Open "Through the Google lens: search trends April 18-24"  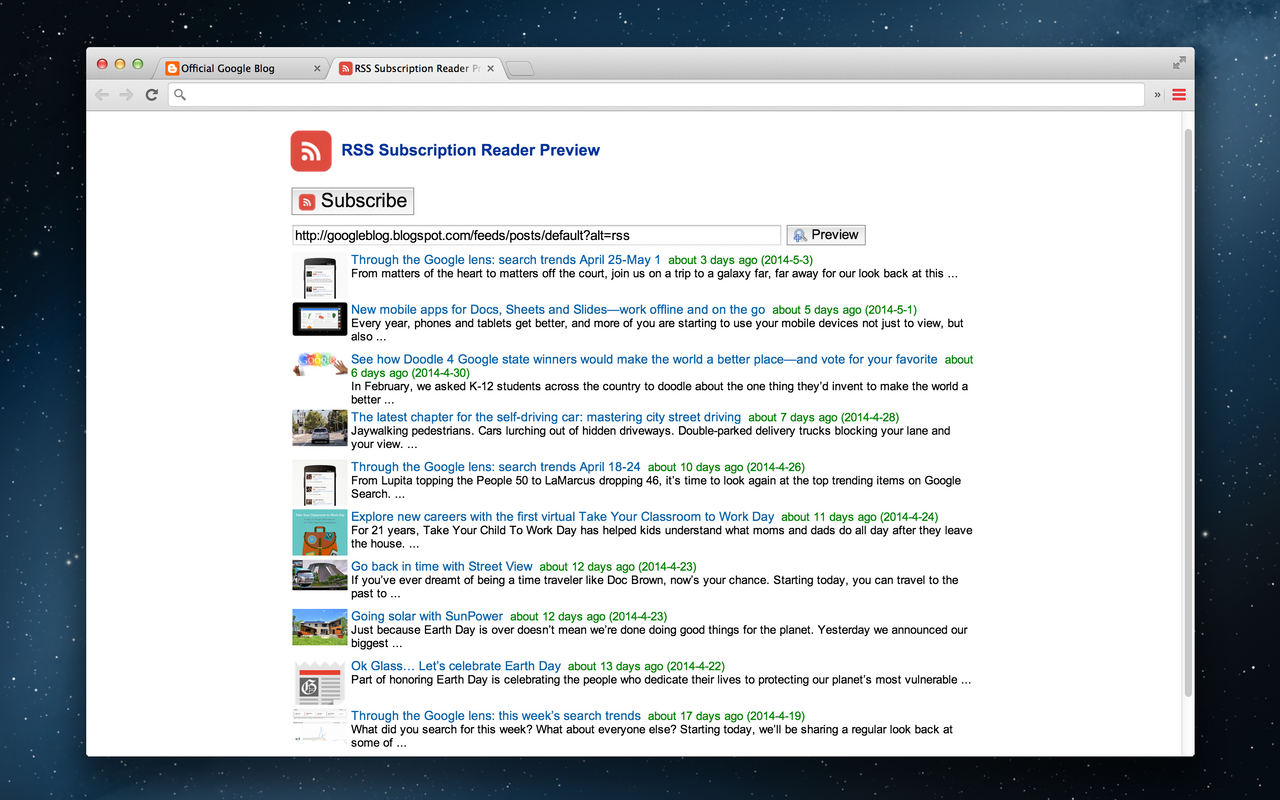(x=496, y=467)
